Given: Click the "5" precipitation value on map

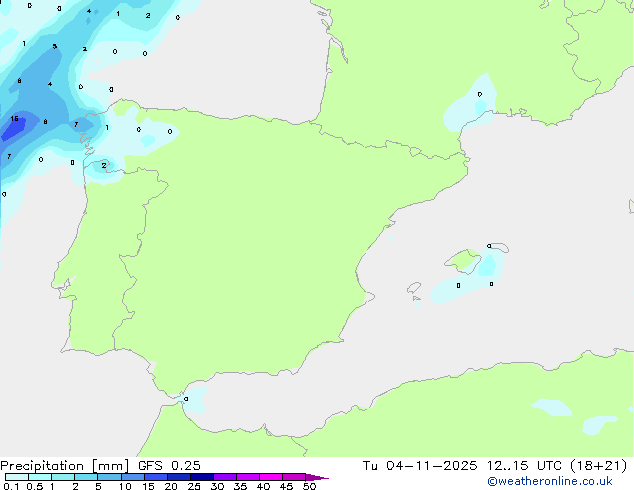Looking at the screenshot, I should [55, 46].
